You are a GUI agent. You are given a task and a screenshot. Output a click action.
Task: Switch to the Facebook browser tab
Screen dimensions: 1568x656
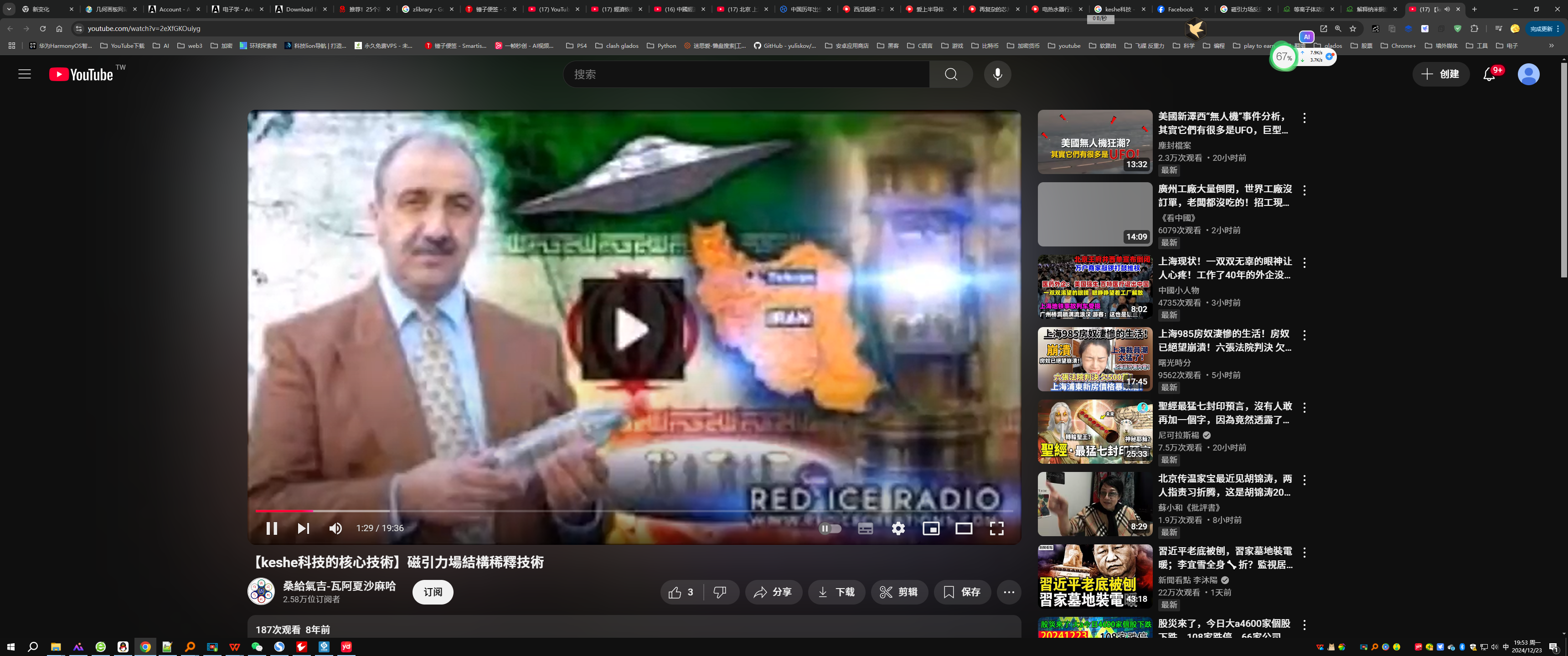click(1180, 9)
